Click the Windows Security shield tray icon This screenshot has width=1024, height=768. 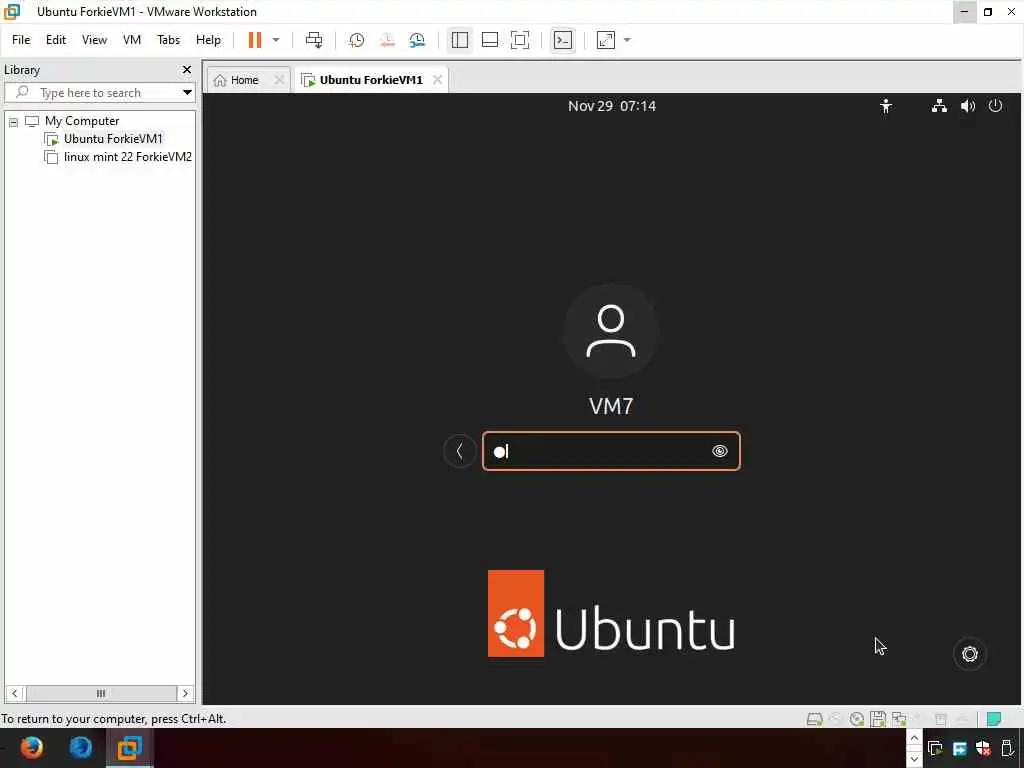point(984,748)
